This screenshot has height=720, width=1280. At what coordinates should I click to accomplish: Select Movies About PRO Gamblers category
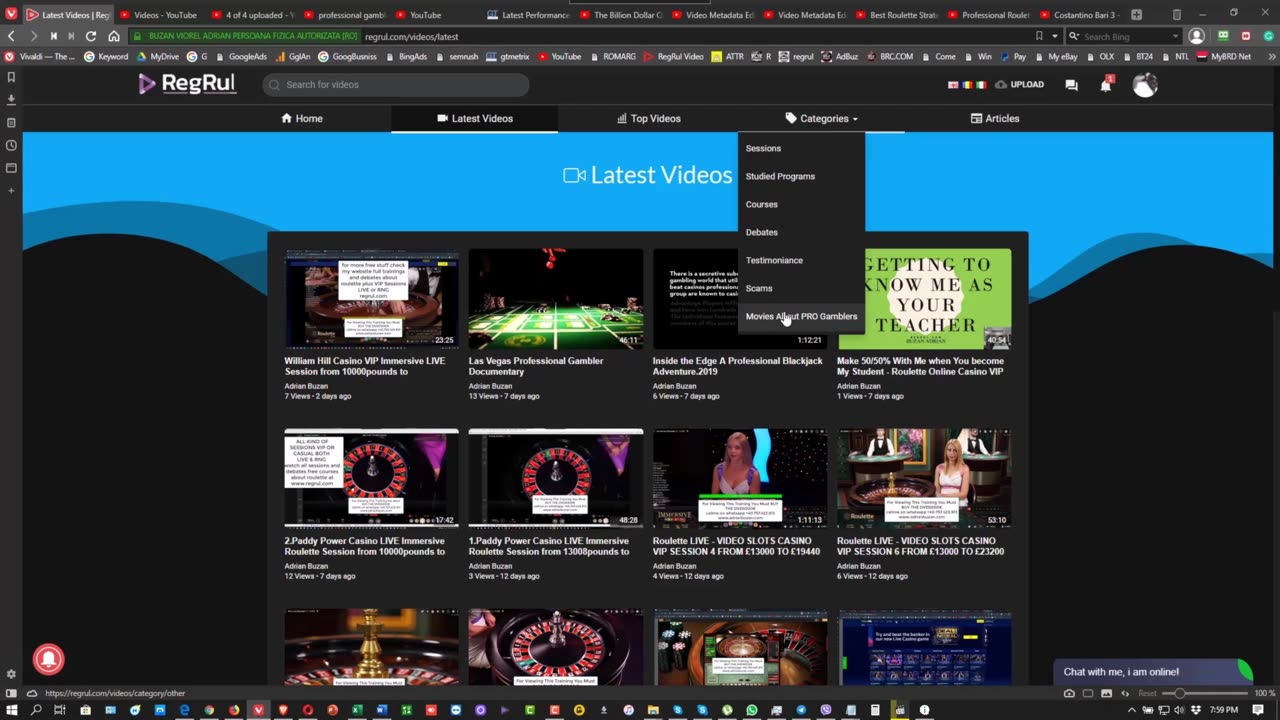(x=801, y=316)
